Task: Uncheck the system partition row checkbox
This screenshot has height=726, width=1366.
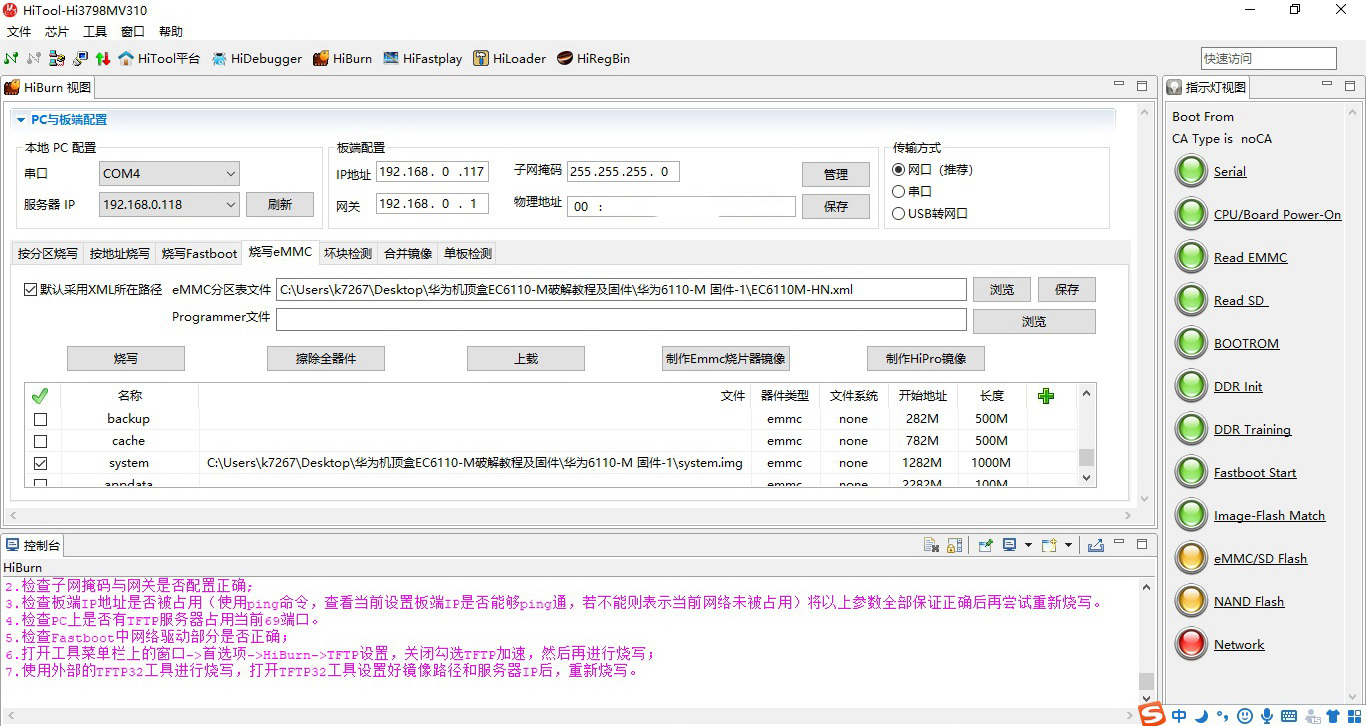Action: point(40,463)
